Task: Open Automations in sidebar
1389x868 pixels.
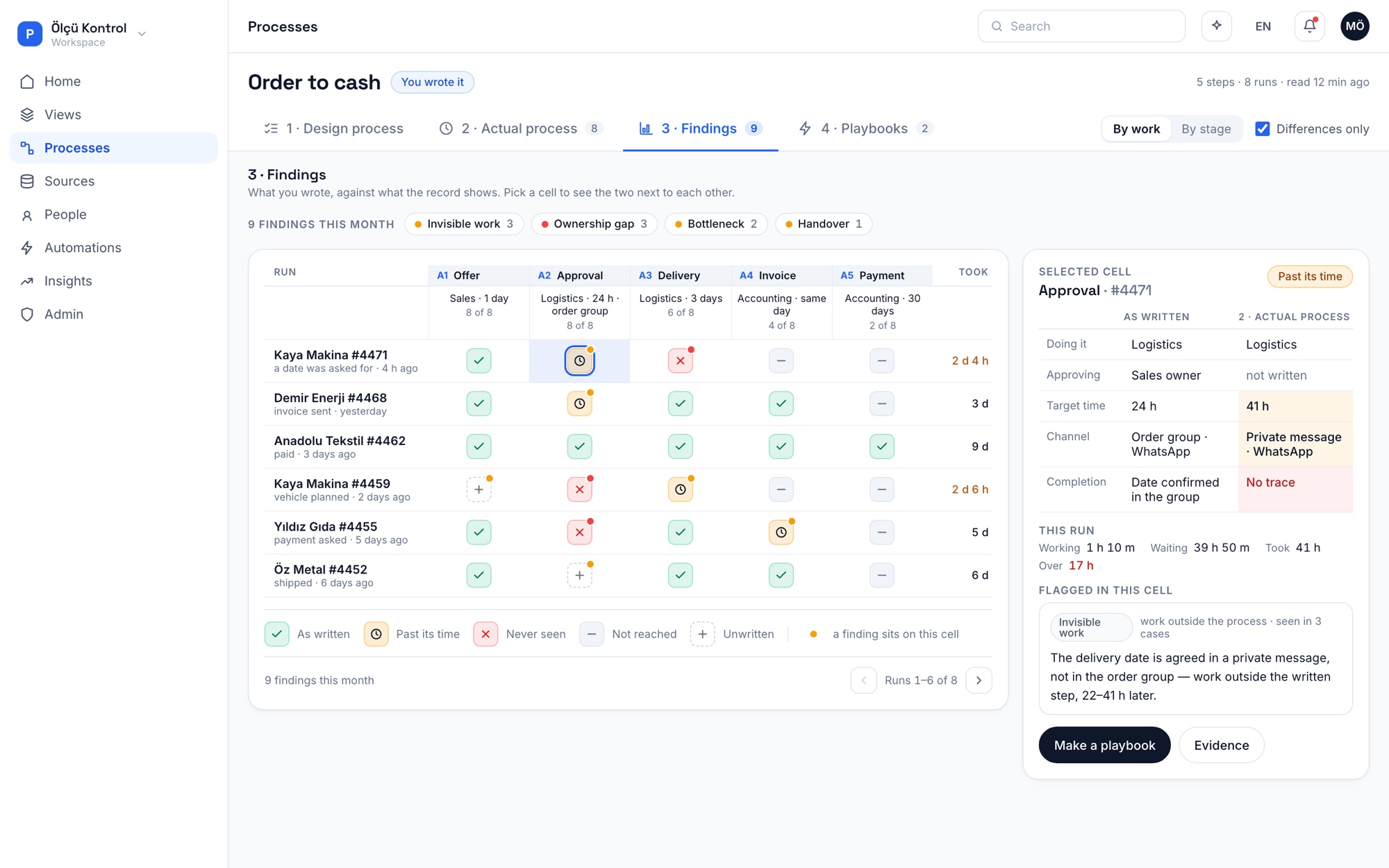Action: (114, 248)
